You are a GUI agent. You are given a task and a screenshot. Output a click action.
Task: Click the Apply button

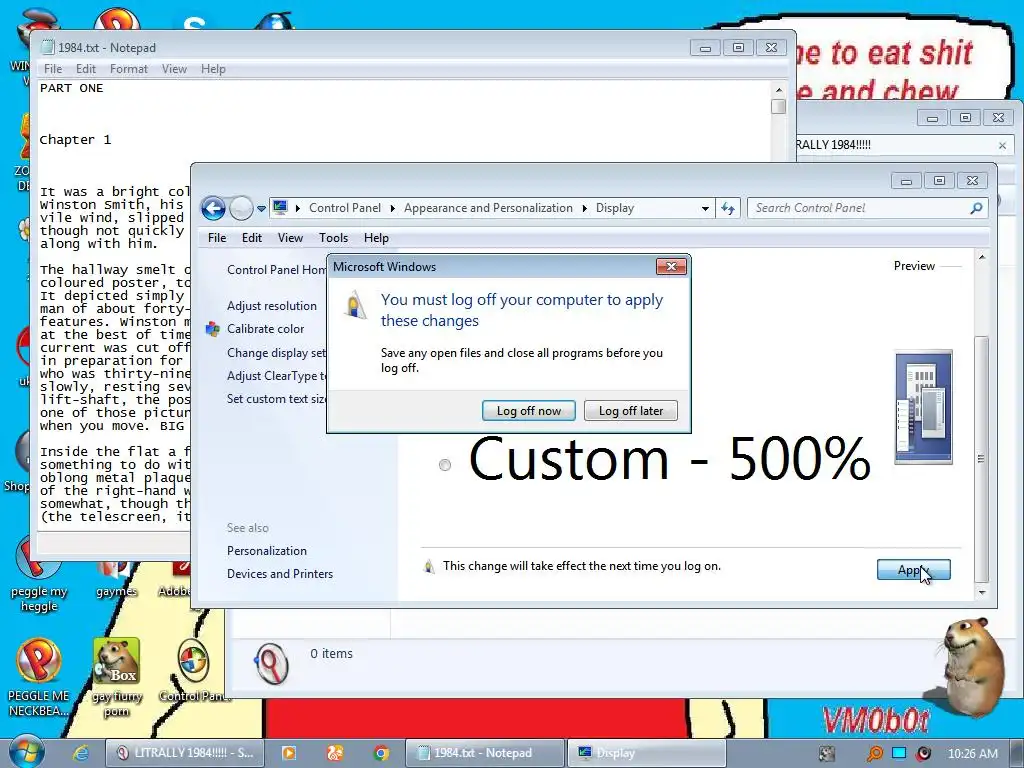point(914,569)
